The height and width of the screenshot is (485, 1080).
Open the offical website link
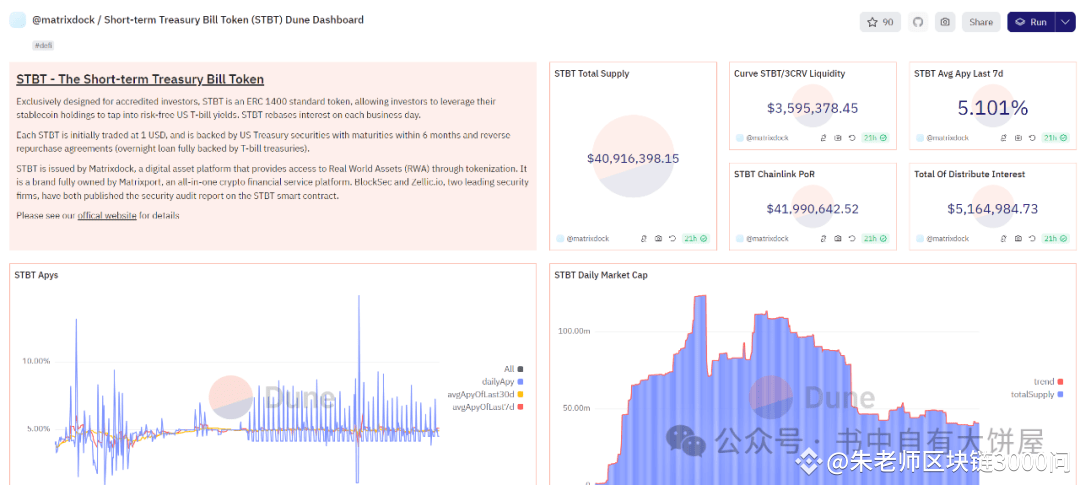[x=107, y=216]
